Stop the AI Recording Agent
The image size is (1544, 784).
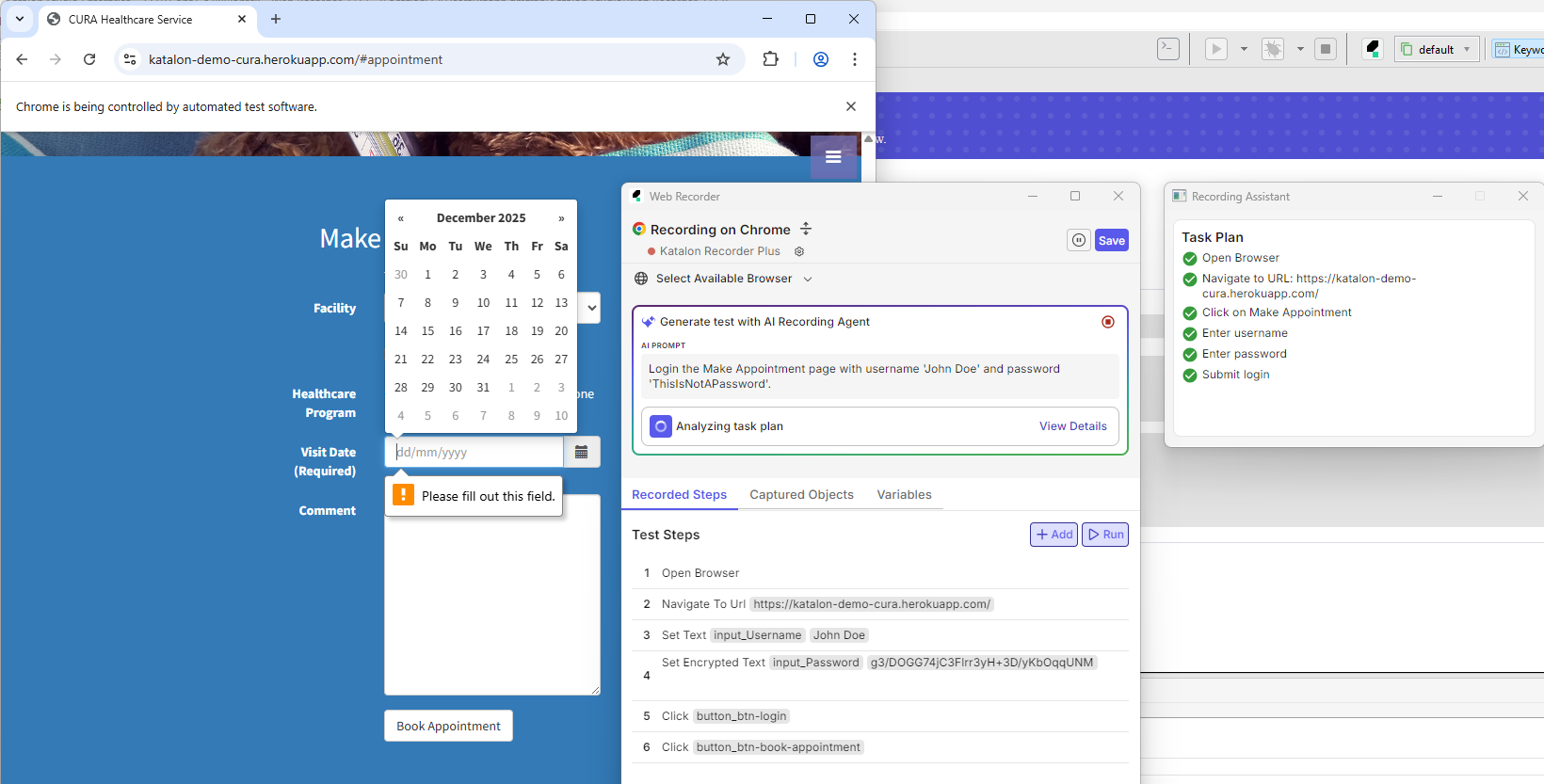point(1108,322)
